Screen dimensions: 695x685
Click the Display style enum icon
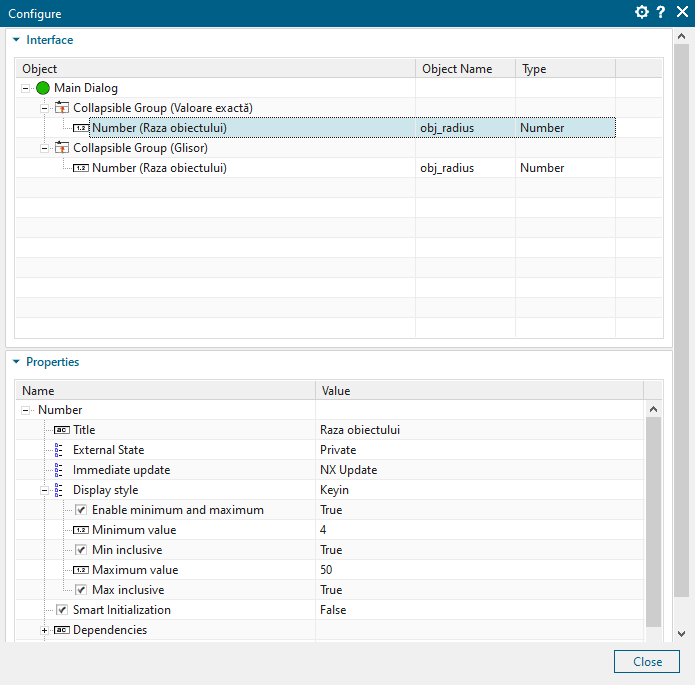tap(59, 490)
